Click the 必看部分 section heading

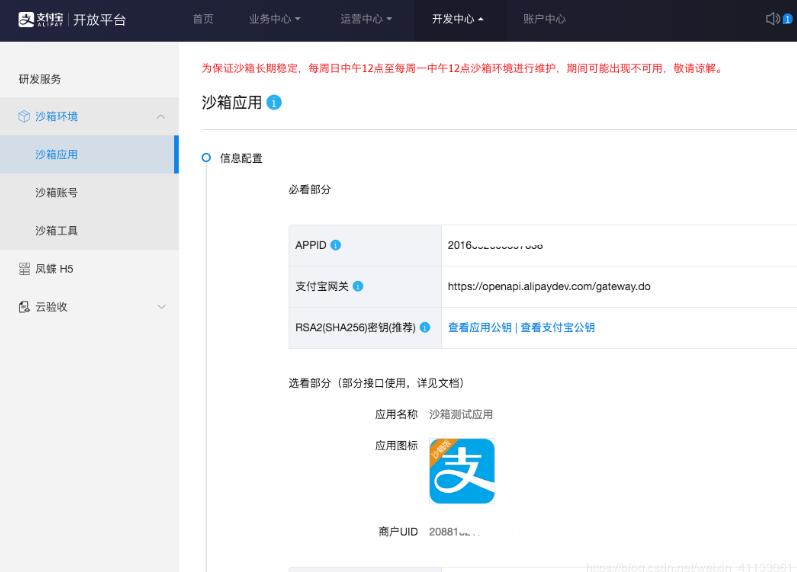310,190
